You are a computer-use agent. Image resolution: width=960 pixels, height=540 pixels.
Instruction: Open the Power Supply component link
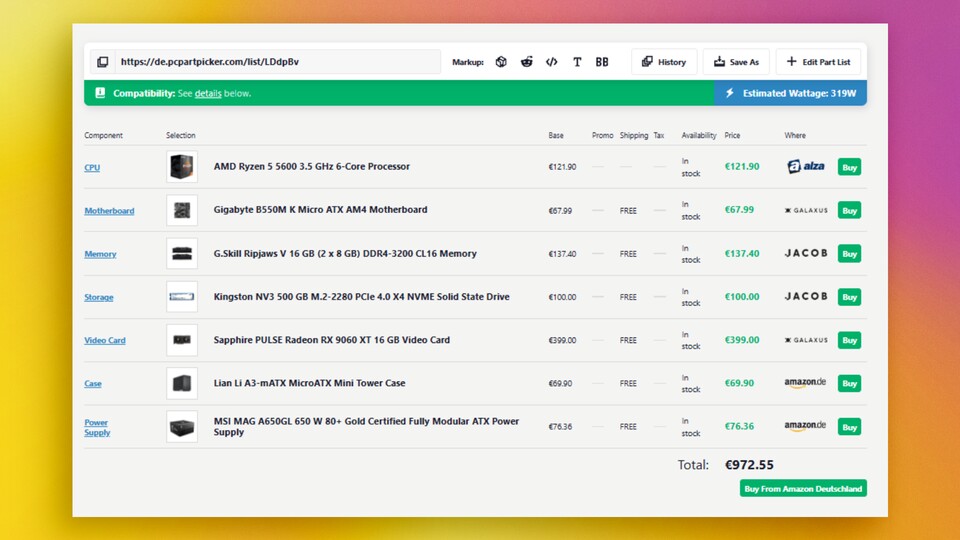[97, 427]
